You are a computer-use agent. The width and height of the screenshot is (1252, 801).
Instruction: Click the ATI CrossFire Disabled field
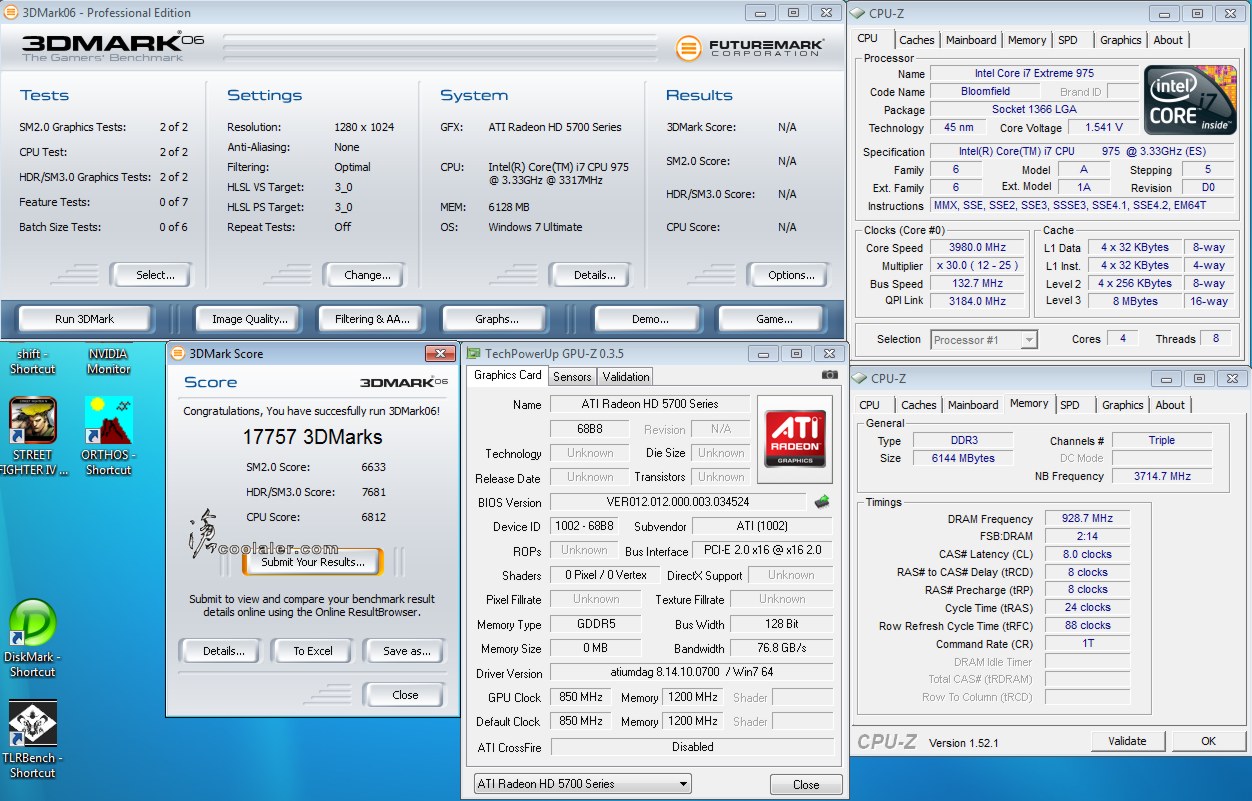pos(692,747)
